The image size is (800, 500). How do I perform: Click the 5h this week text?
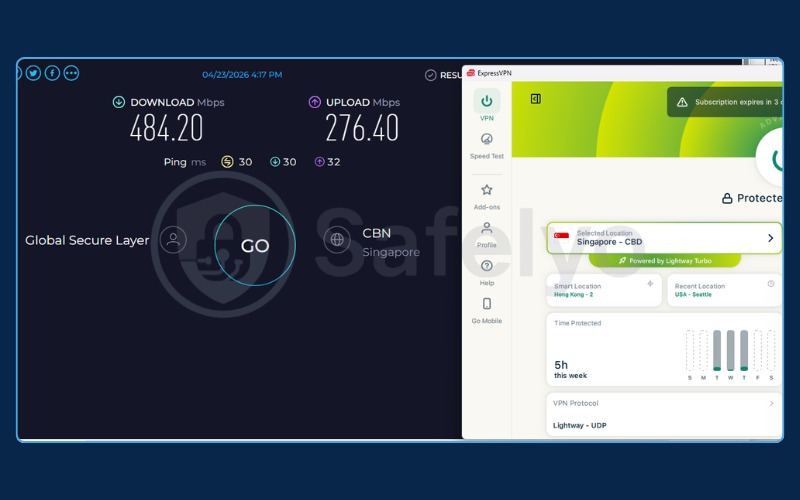click(570, 369)
